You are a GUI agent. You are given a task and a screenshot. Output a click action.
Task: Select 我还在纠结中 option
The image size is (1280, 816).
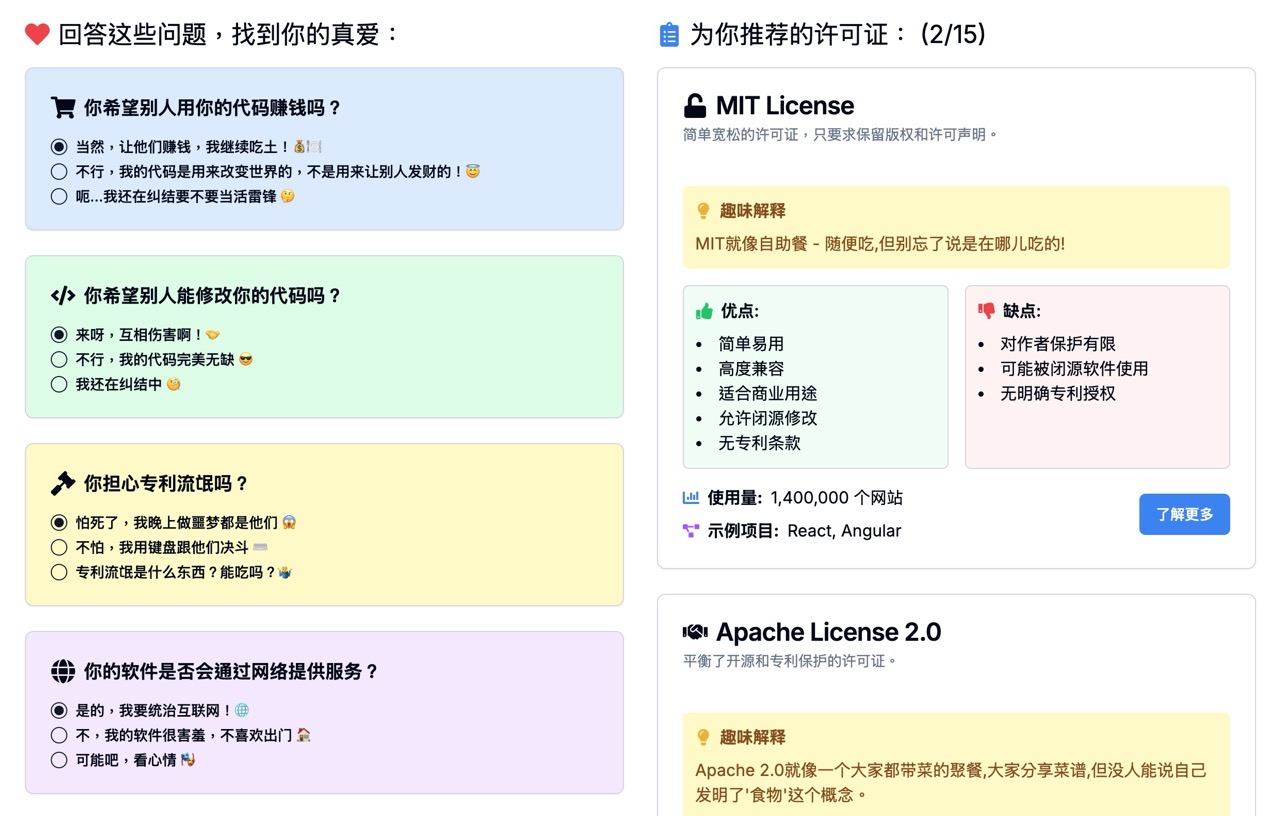coord(59,384)
